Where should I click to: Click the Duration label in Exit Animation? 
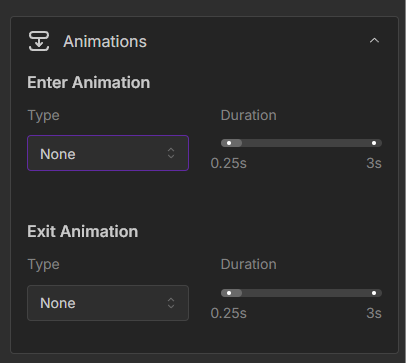pos(249,264)
